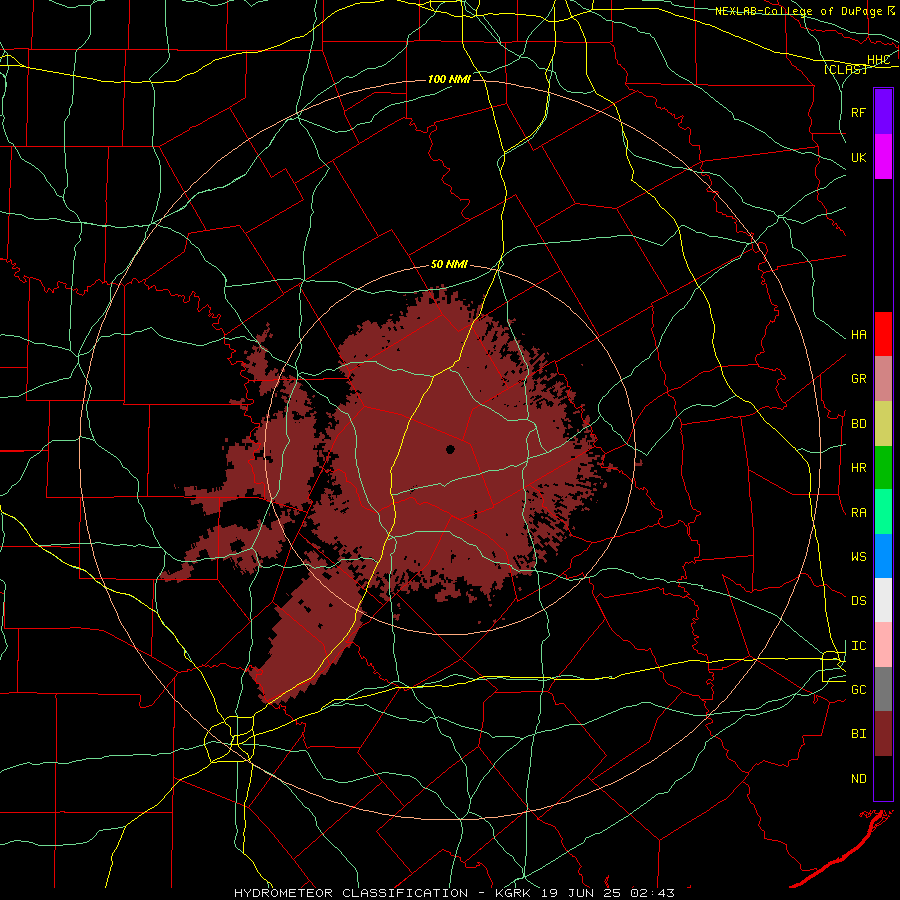Click the GC legend label

(x=858, y=690)
